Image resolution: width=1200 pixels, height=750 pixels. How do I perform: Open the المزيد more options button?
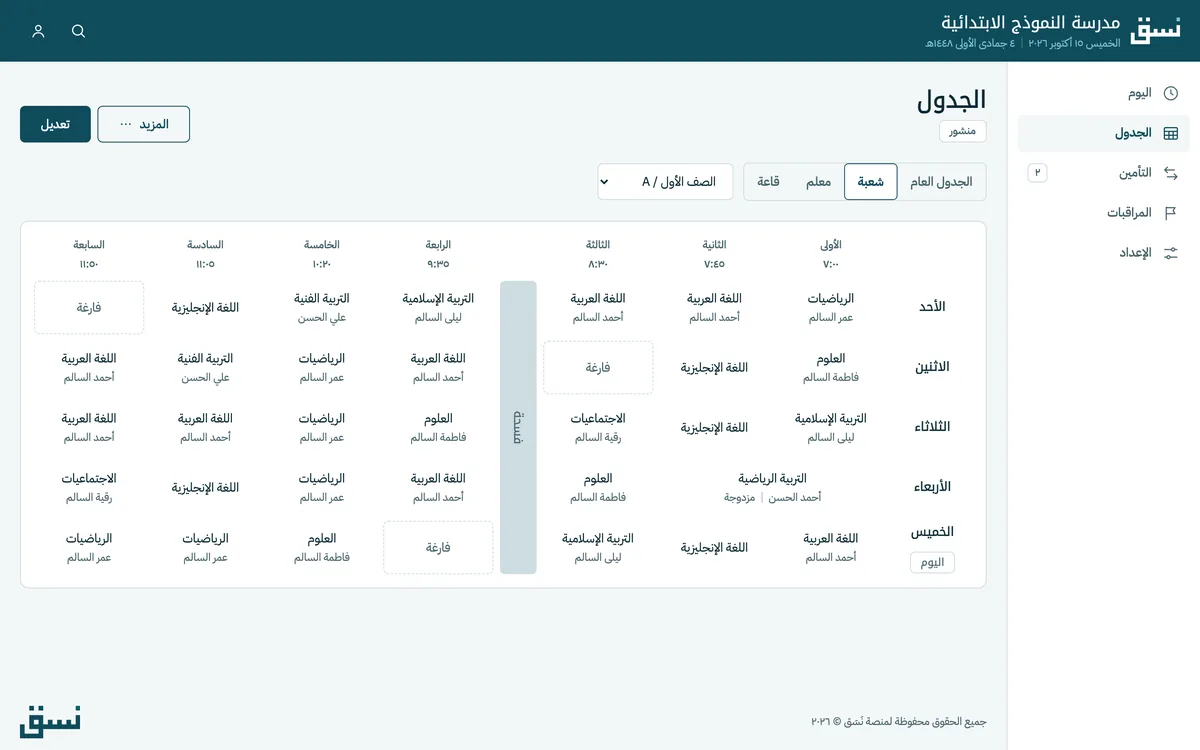click(x=143, y=124)
